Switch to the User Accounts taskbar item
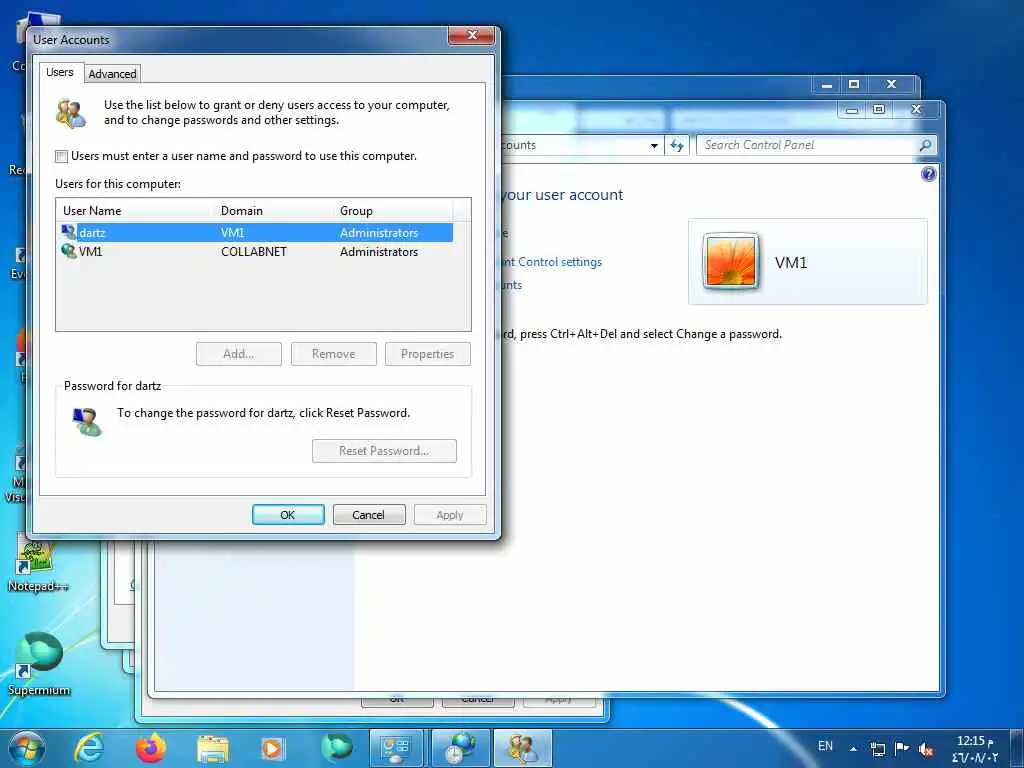 tap(523, 748)
